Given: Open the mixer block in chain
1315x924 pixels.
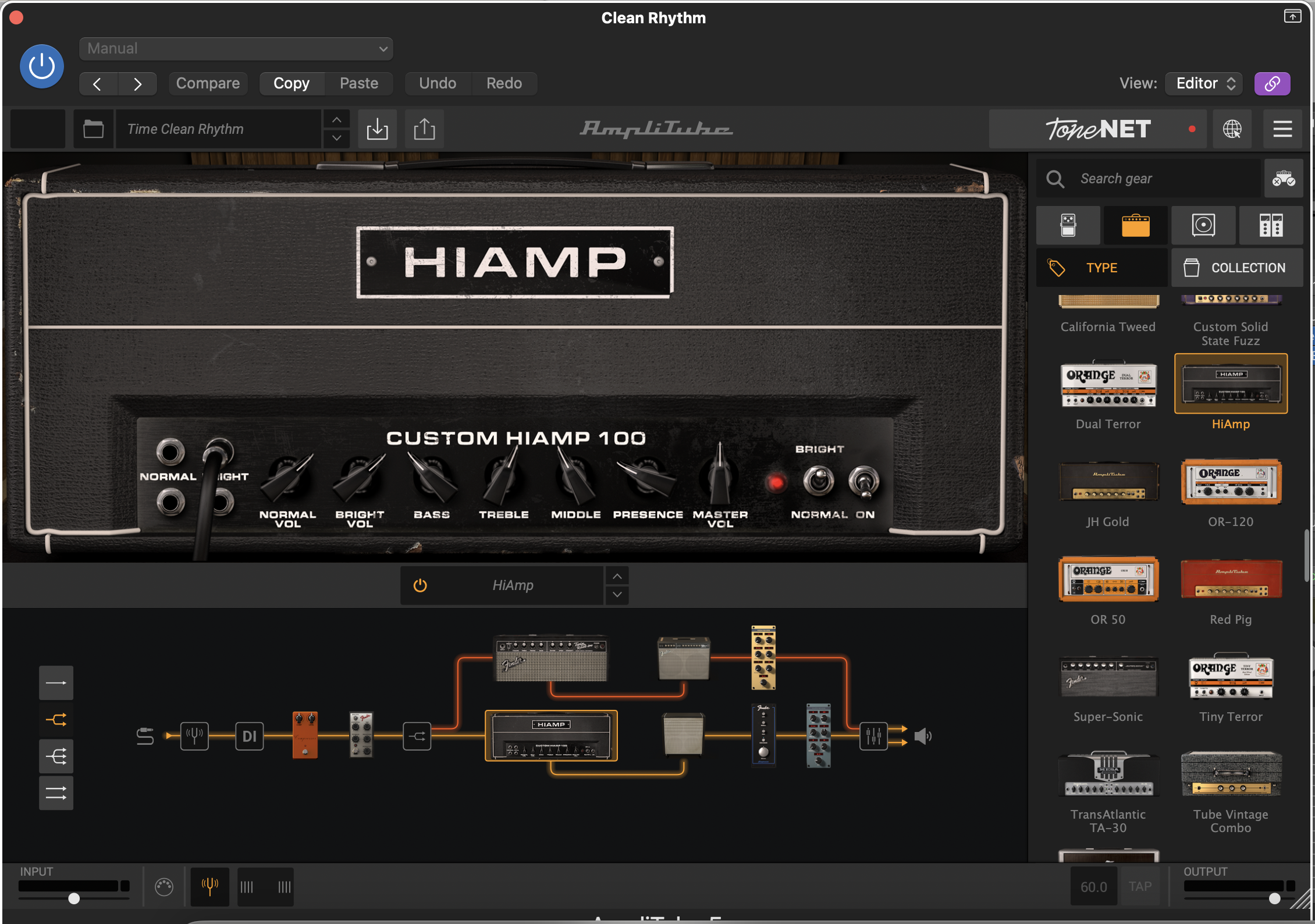Looking at the screenshot, I should coord(873,736).
